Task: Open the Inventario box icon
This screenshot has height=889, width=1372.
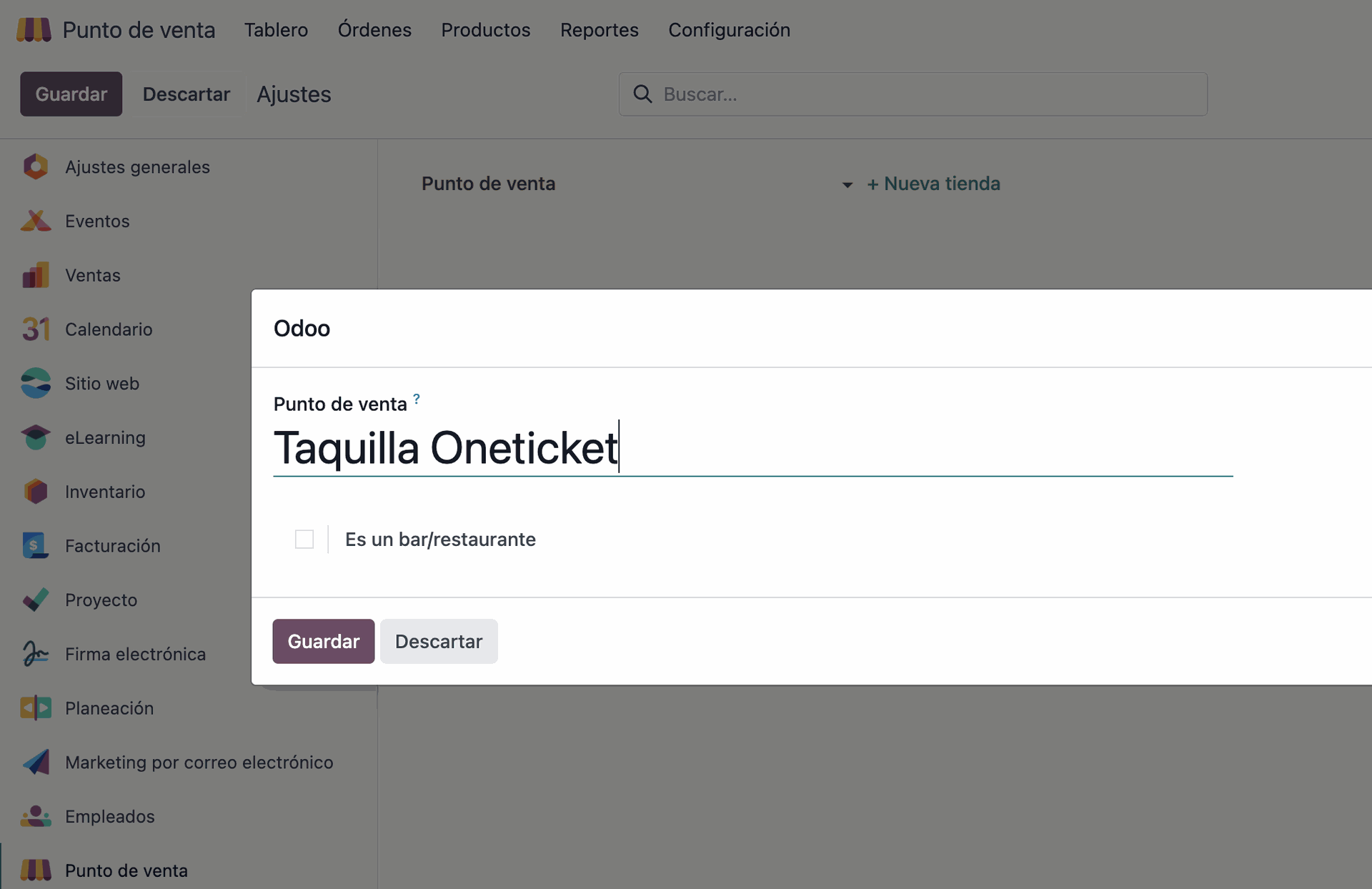Action: pos(35,492)
